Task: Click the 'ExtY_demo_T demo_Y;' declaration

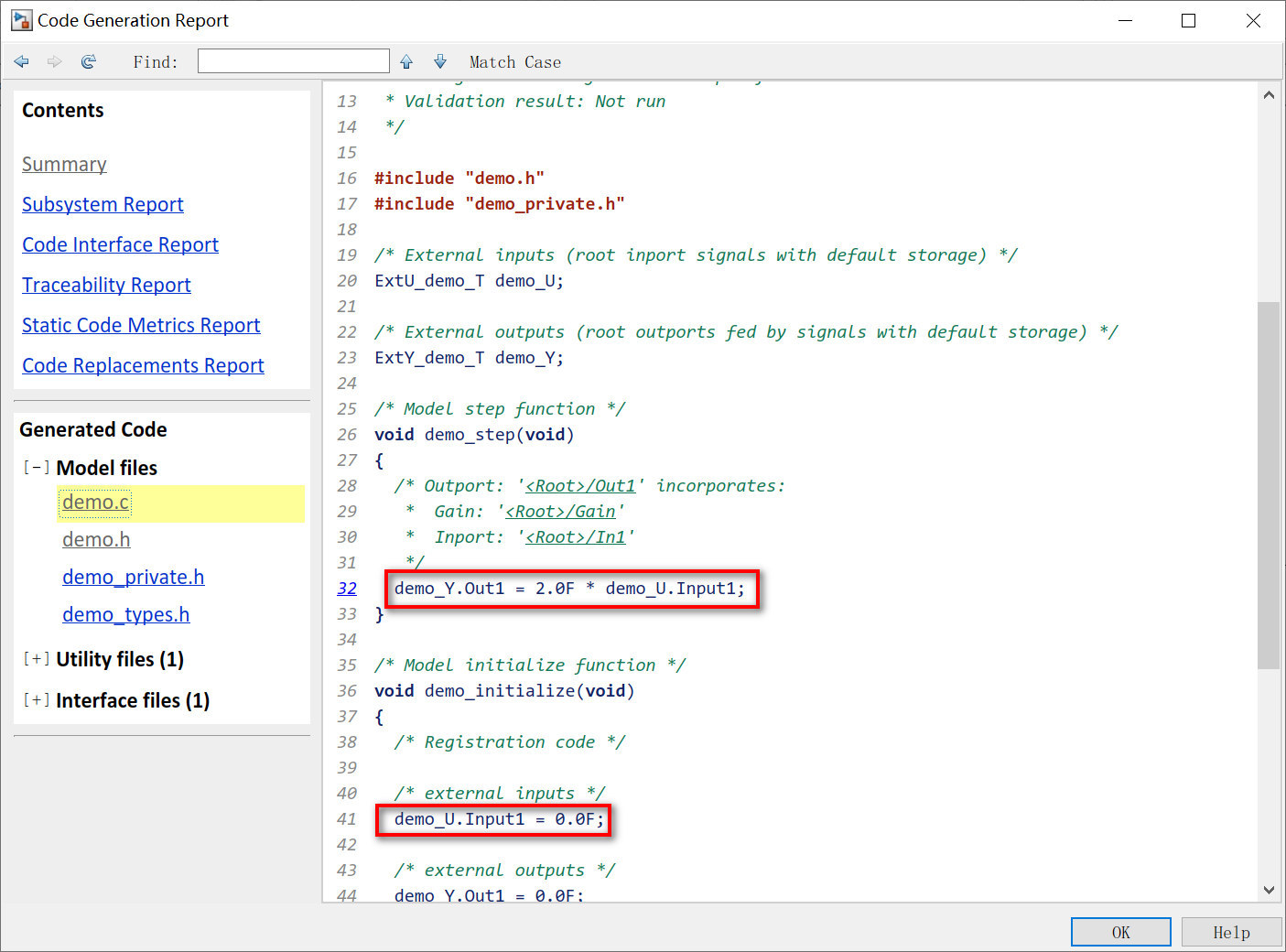Action: tap(470, 358)
